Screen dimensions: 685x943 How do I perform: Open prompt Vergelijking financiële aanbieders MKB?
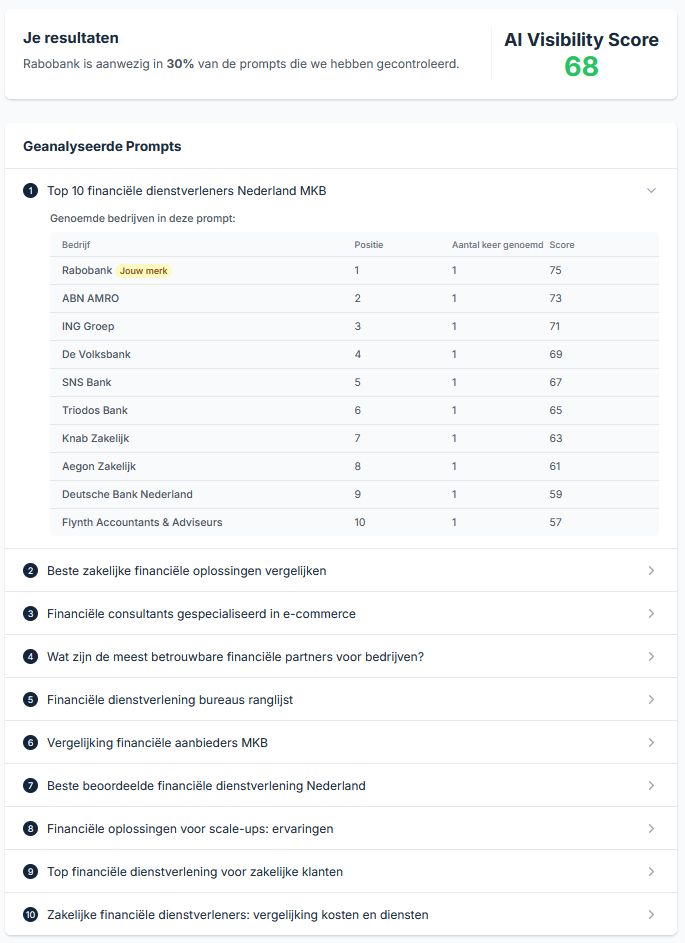click(x=158, y=743)
